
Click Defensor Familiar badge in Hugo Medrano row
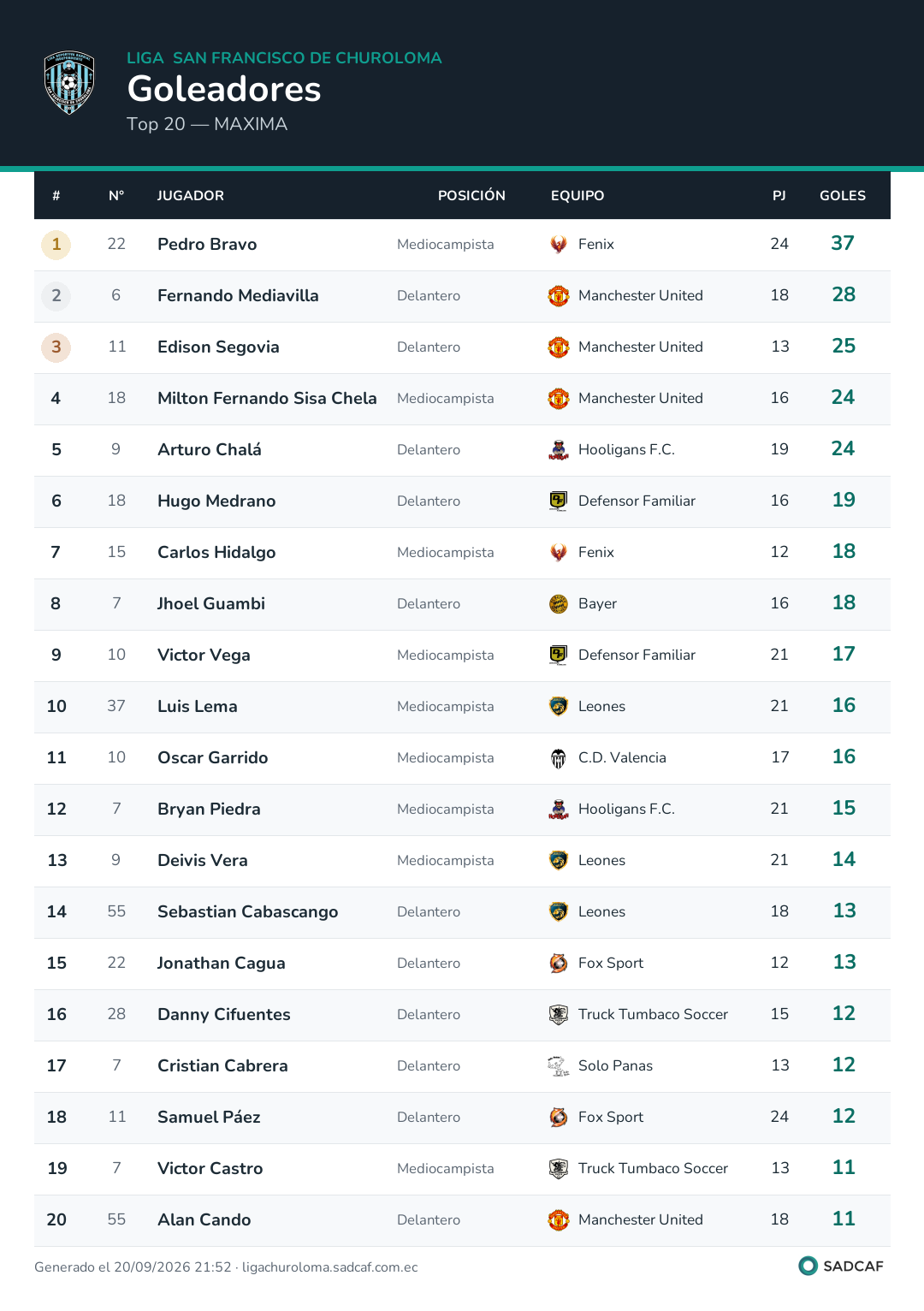[x=559, y=501]
